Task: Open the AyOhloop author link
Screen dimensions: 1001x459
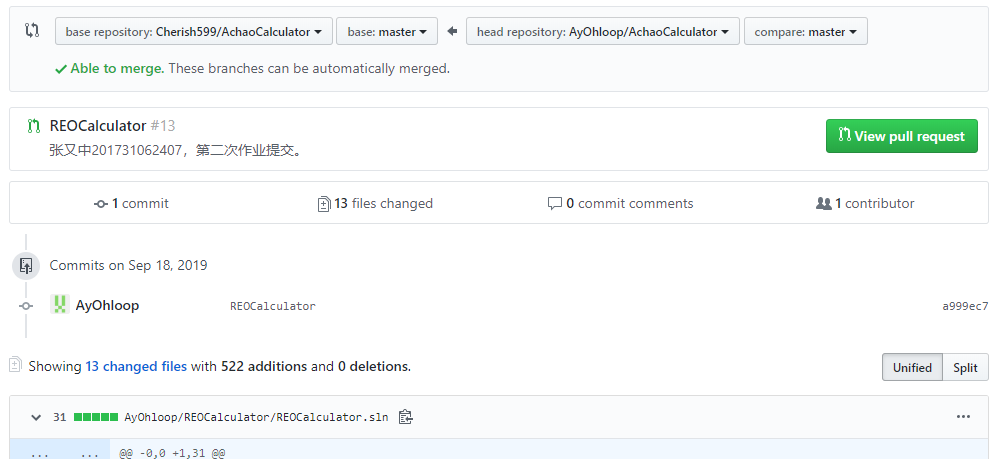Action: (107, 305)
